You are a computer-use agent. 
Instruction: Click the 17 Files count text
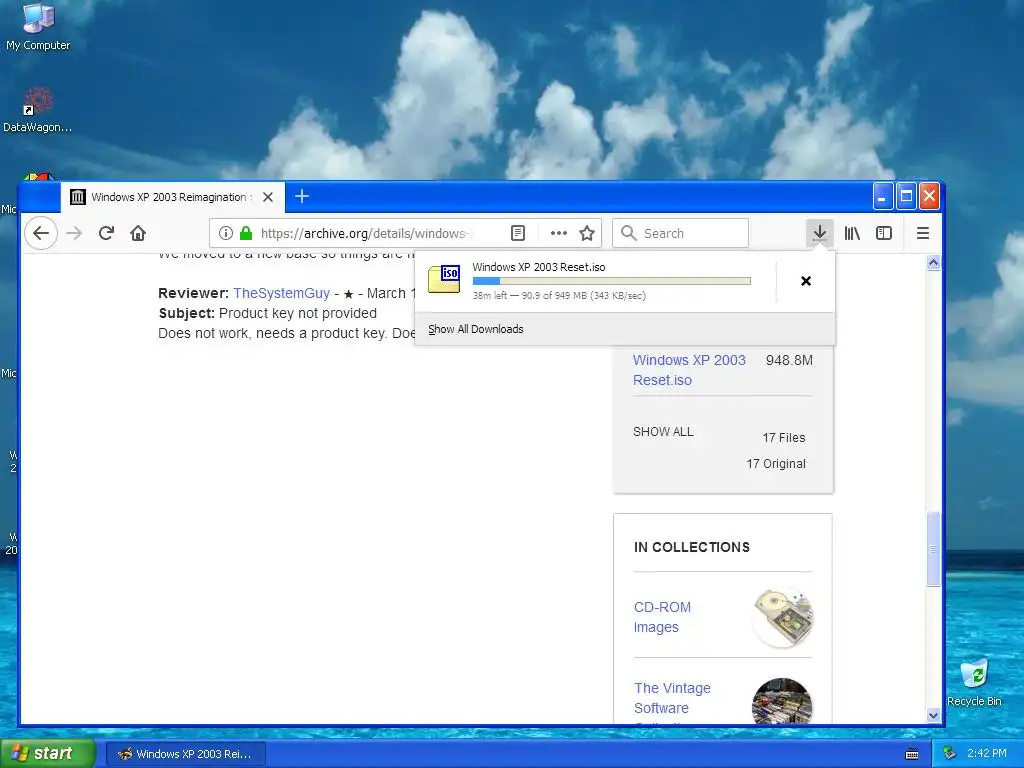(x=784, y=438)
